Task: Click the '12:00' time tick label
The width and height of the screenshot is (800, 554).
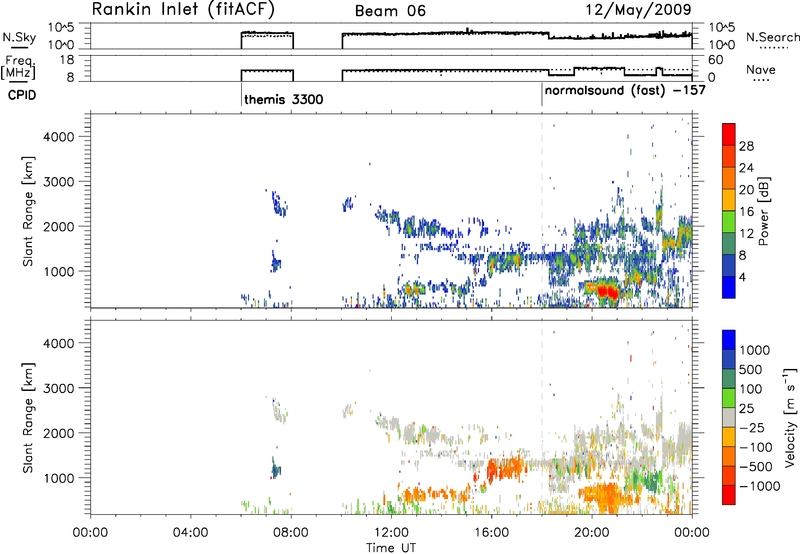Action: pos(391,533)
